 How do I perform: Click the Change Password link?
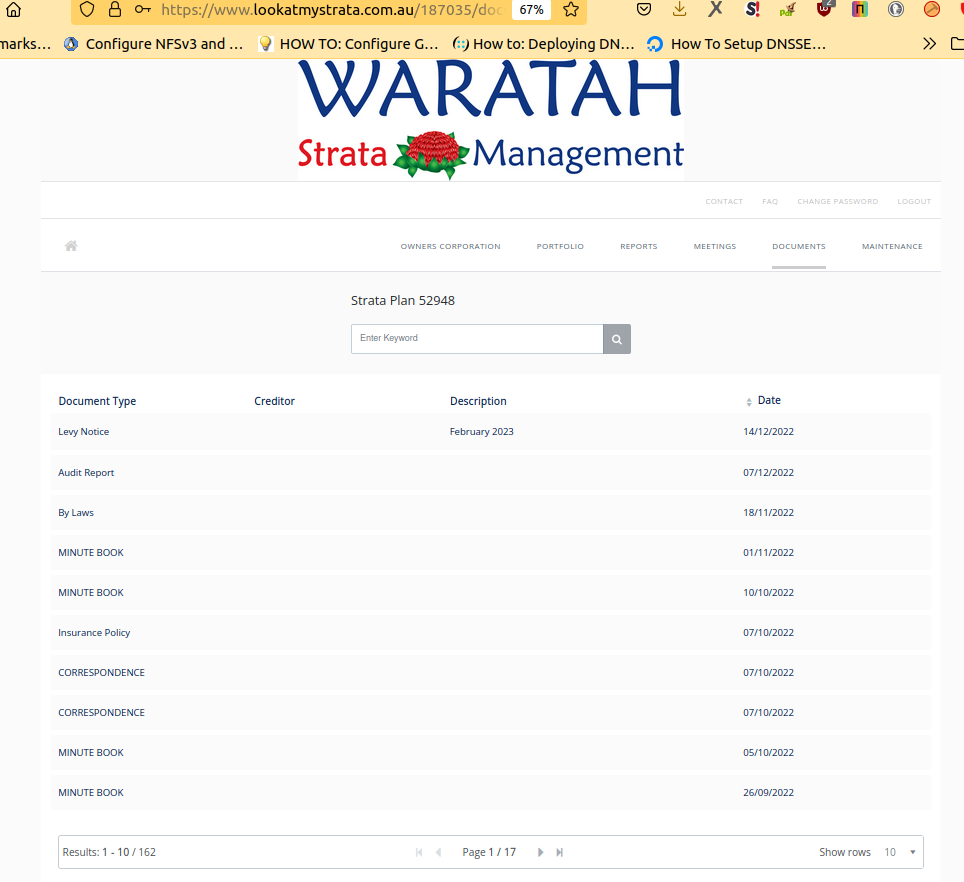pyautogui.click(x=837, y=201)
